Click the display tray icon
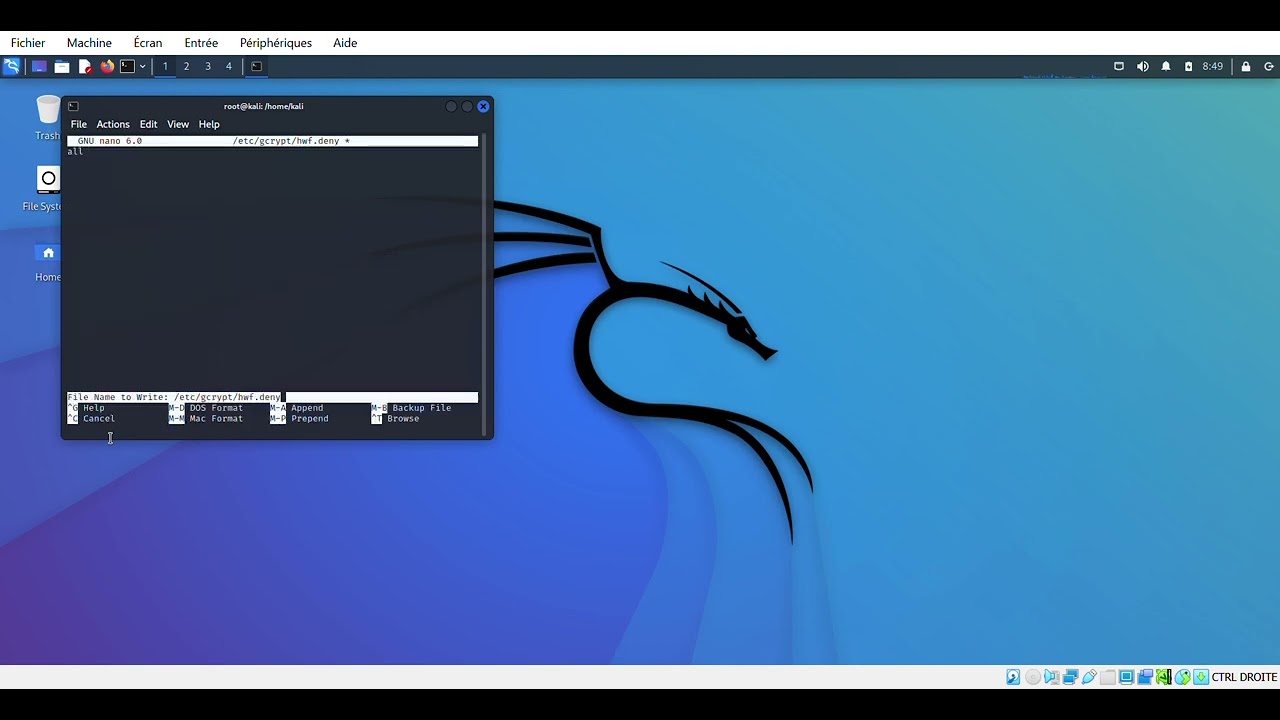 [x=1119, y=66]
